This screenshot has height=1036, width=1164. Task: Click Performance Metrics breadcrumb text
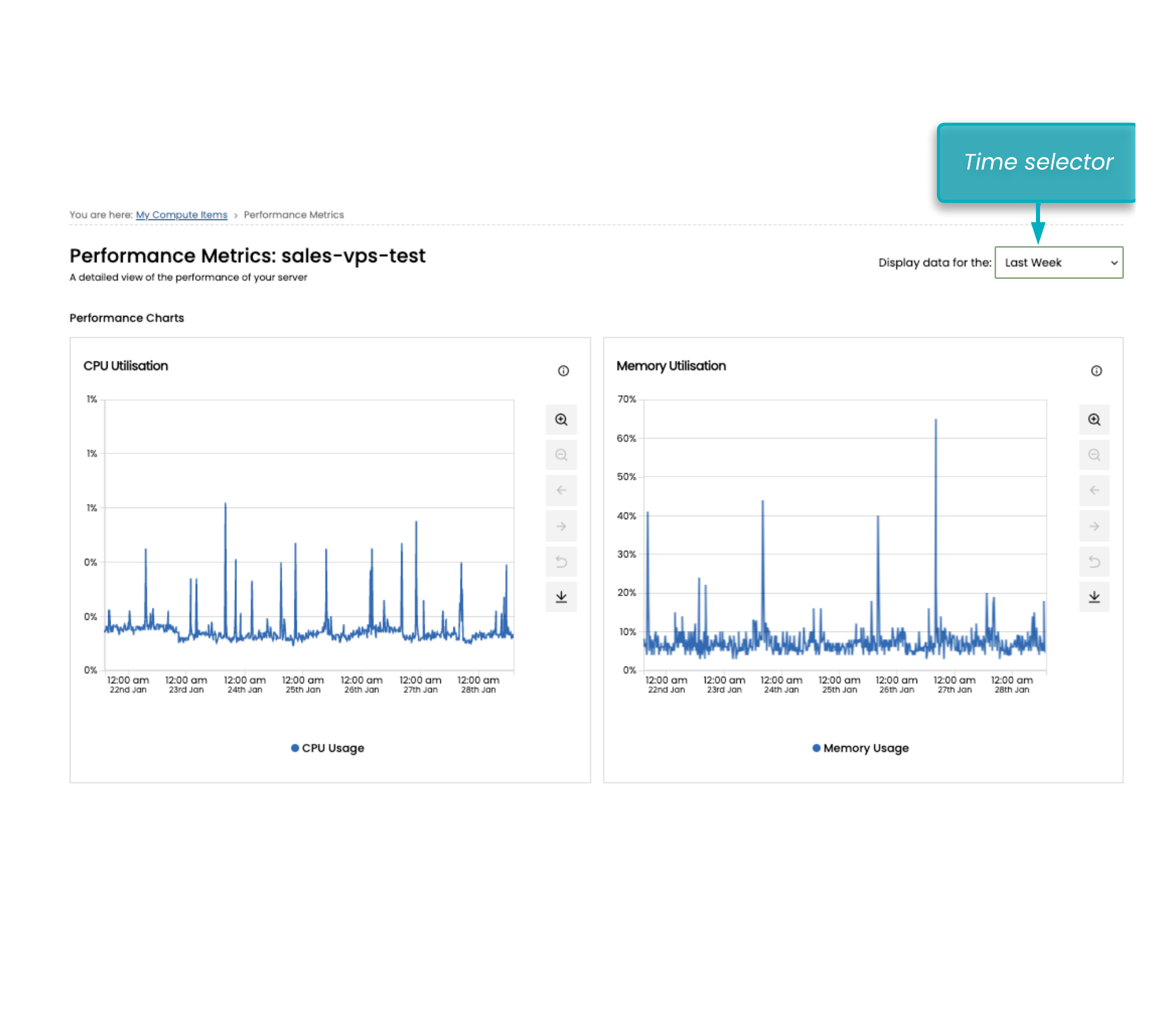click(293, 215)
